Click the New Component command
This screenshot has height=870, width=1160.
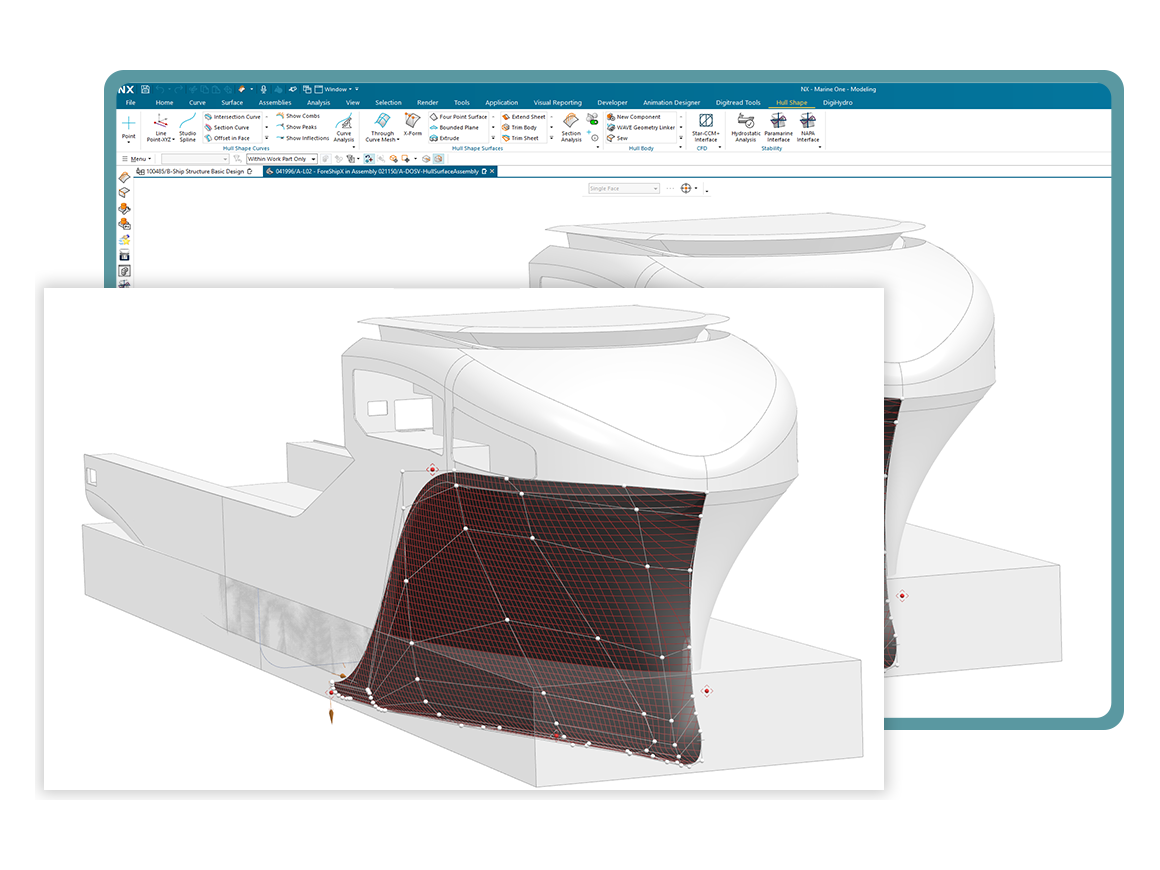pos(634,117)
